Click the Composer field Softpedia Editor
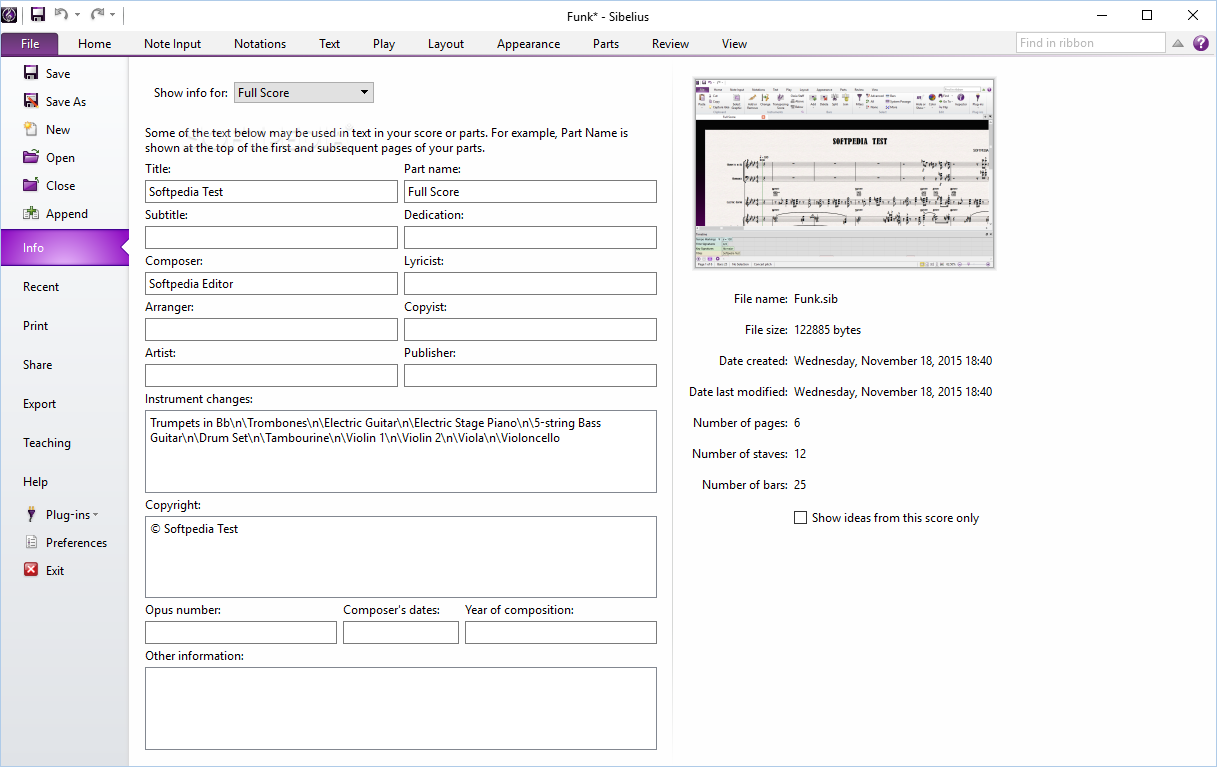Image resolution: width=1217 pixels, height=767 pixels. 271,283
